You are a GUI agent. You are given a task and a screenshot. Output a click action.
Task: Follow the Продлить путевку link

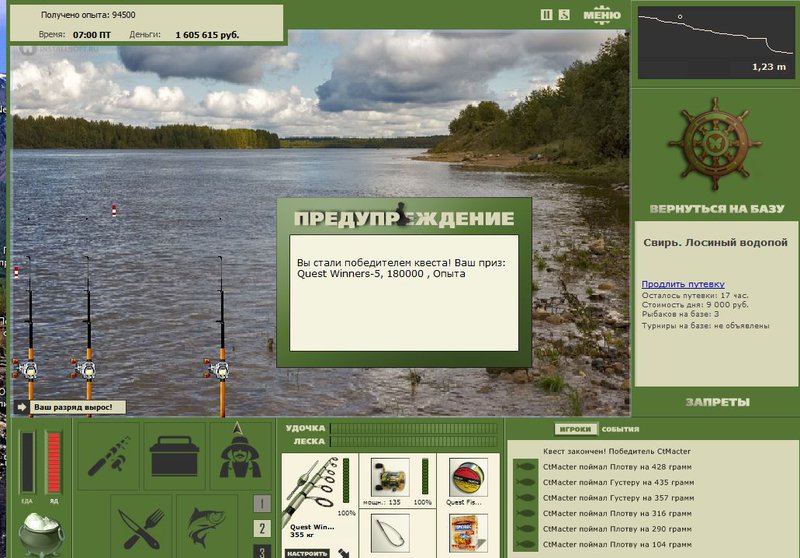coord(683,284)
